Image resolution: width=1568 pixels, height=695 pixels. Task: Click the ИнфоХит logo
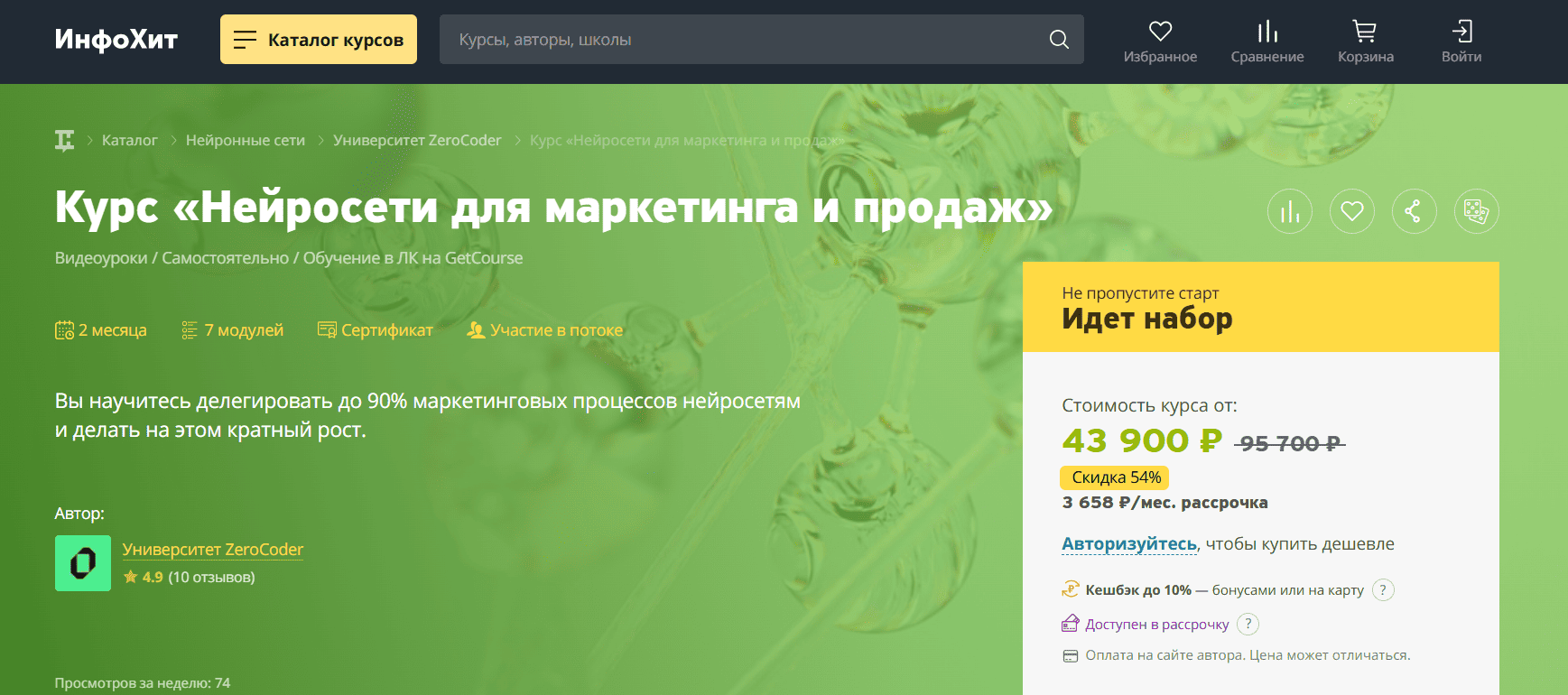pyautogui.click(x=116, y=39)
